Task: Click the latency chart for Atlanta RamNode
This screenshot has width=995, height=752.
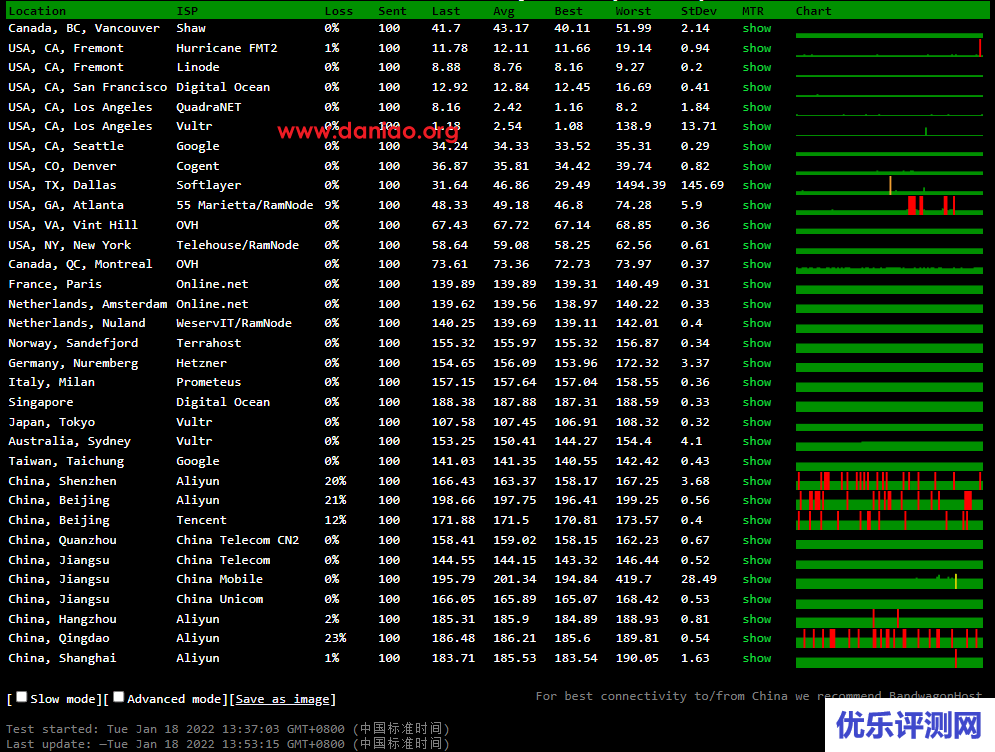Action: coord(889,205)
